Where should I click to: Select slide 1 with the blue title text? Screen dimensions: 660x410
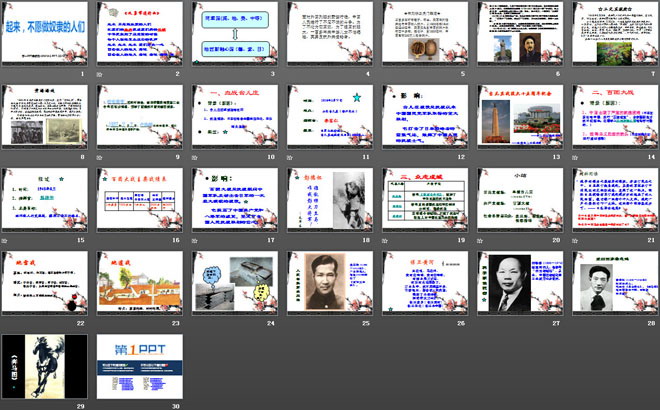click(x=45, y=33)
